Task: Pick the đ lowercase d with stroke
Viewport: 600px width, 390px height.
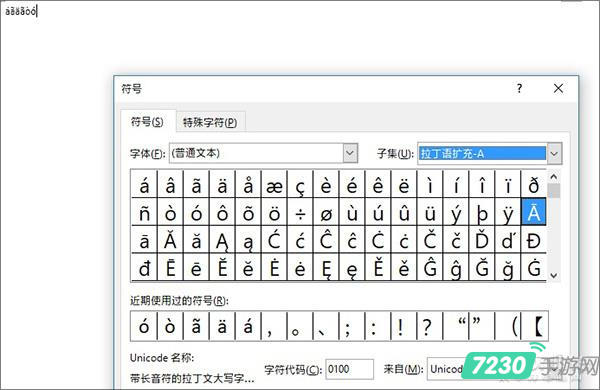Action: pyautogui.click(x=144, y=267)
